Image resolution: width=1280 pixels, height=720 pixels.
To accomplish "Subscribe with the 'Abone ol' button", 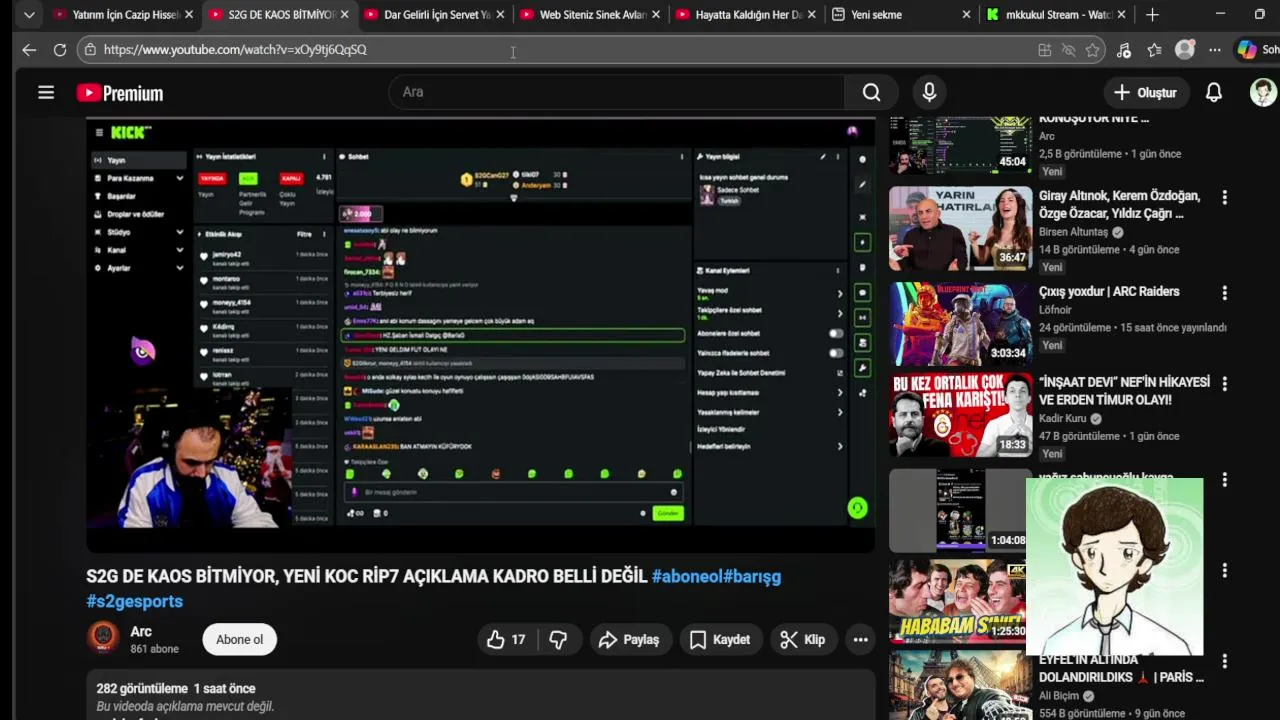I will 240,640.
